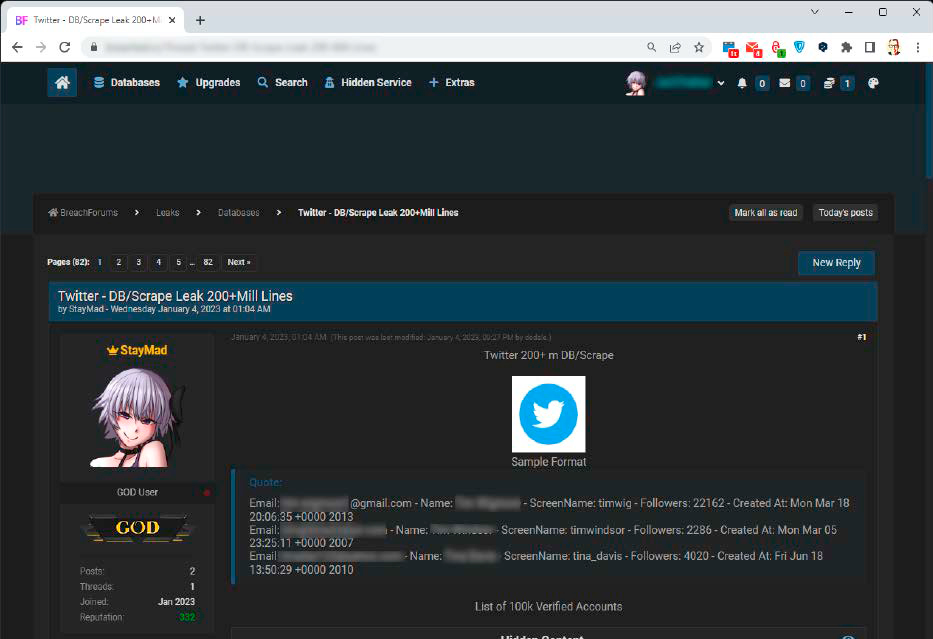Image resolution: width=933 pixels, height=639 pixels.
Task: Toggle the browser side panel icon
Action: 870,47
